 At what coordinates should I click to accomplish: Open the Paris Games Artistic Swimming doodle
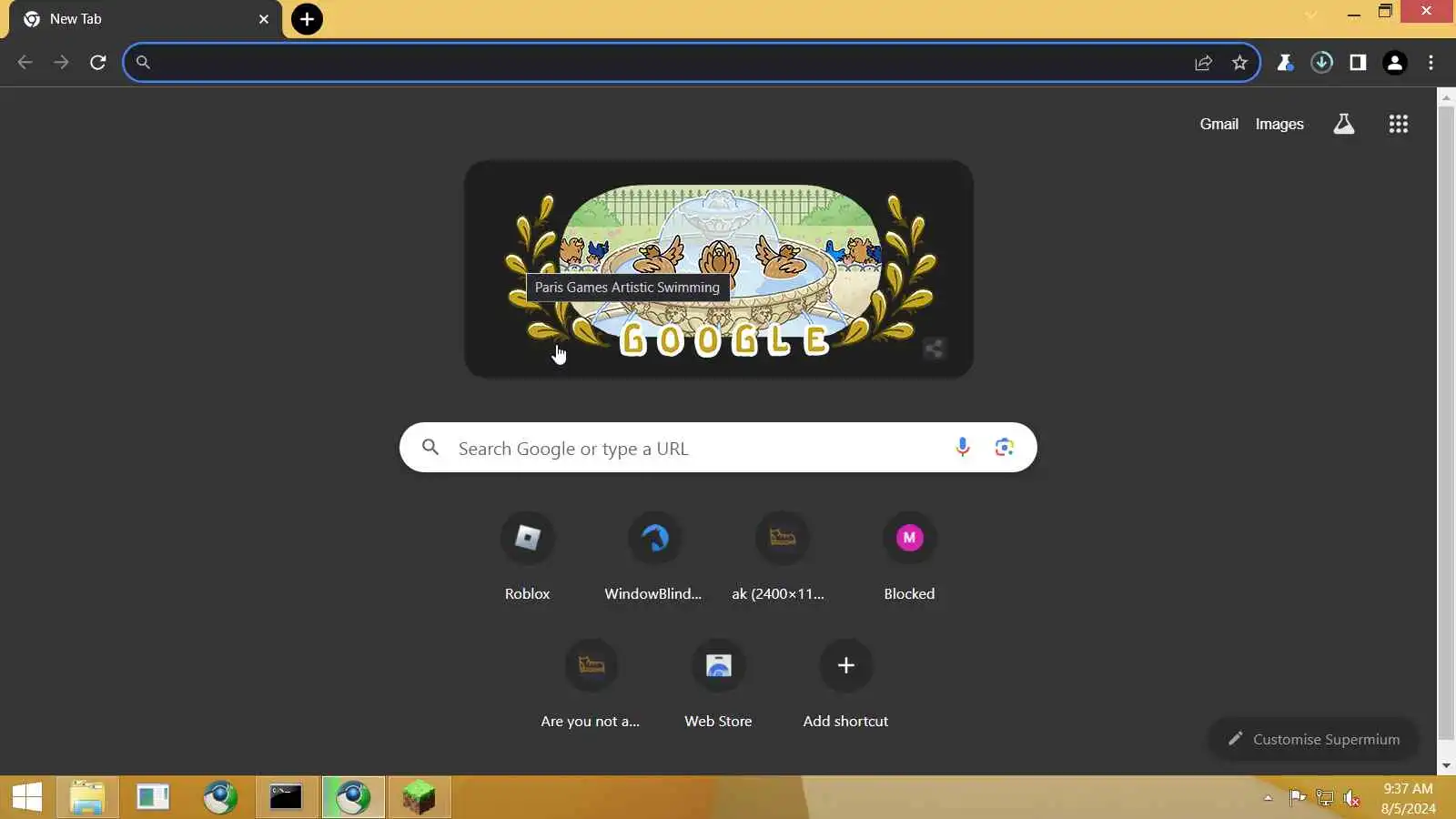(719, 269)
